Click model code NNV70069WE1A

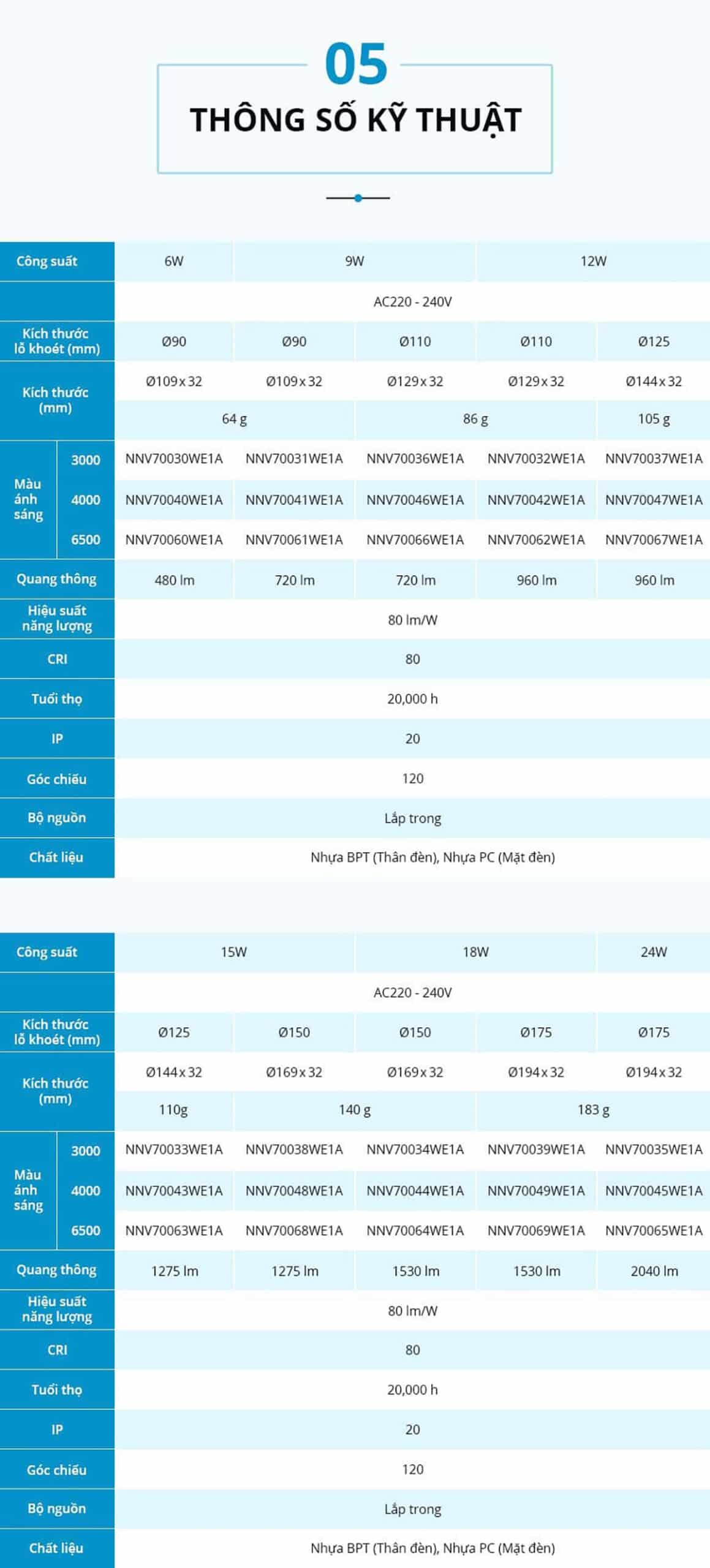536,1231
